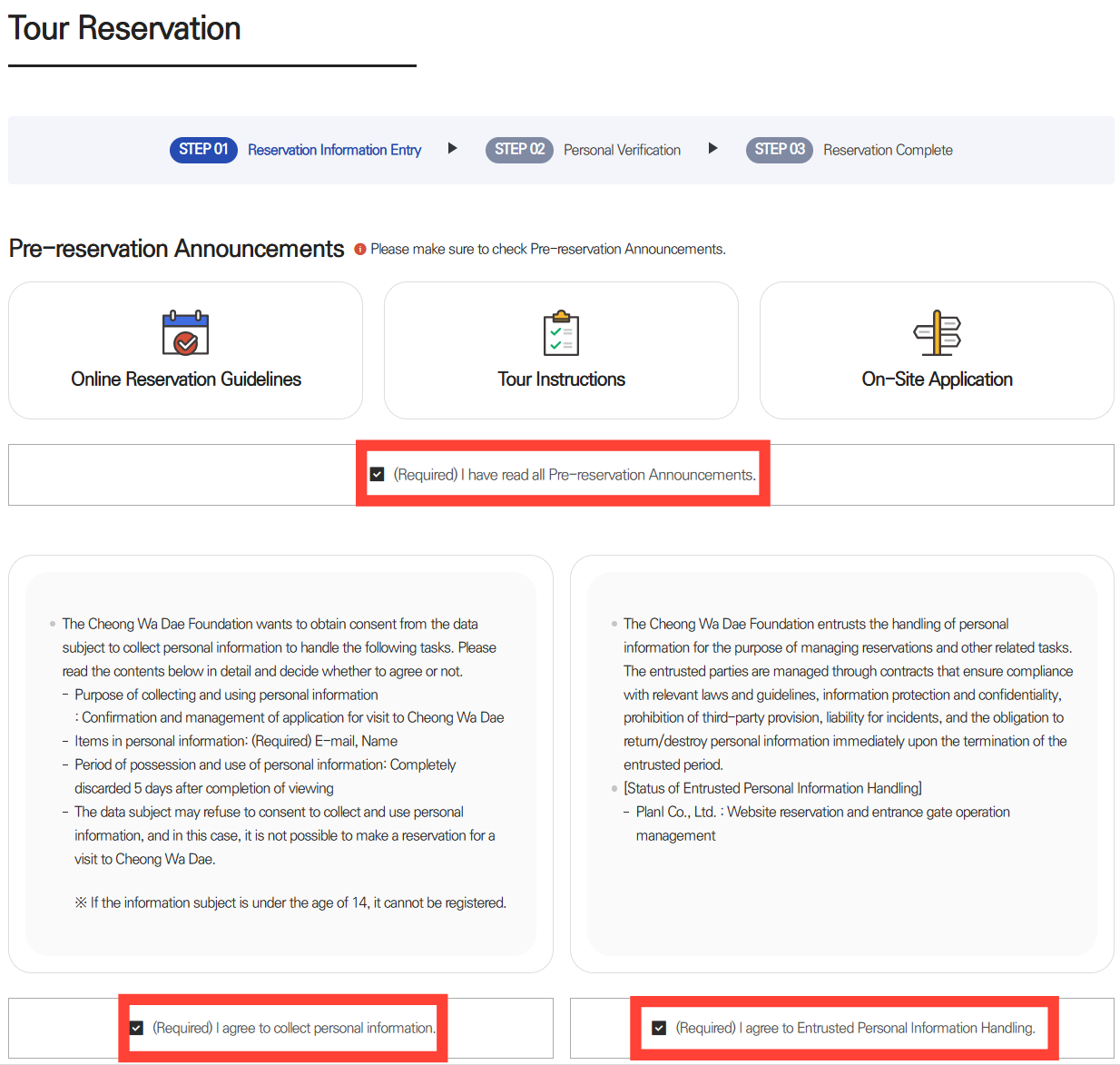Click the arrow after Personal Verification
This screenshot has height=1065, width=1120.
click(712, 149)
